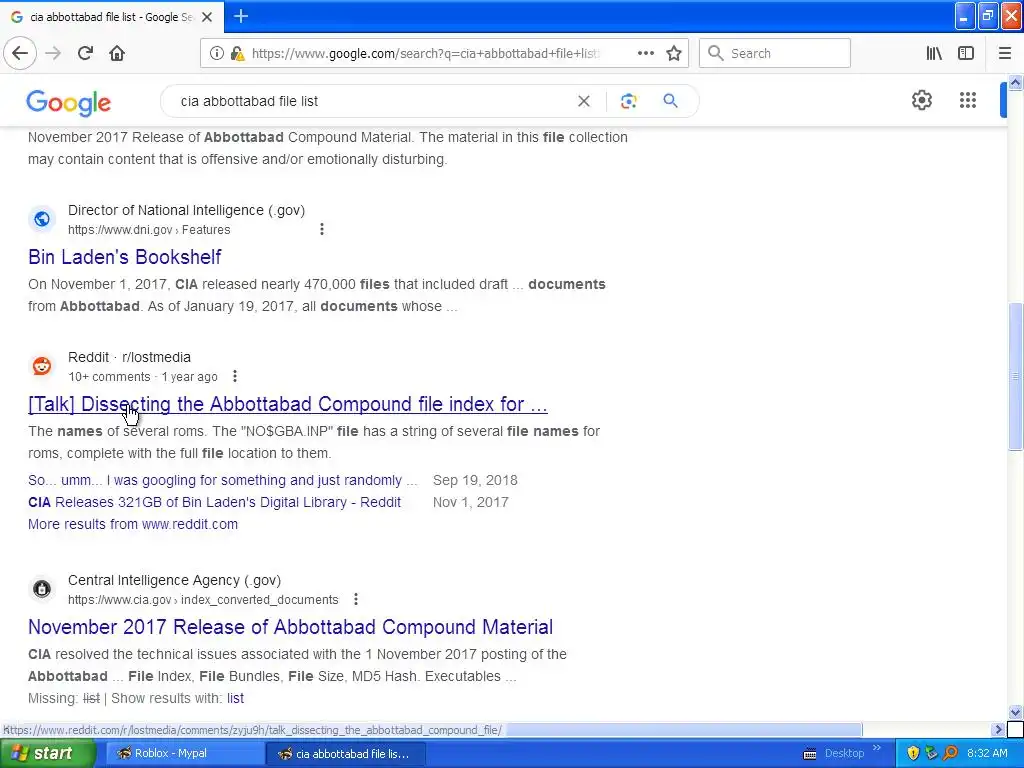
Task: Click 'Central Intelligence Agency (.gov)' text
Action: click(174, 580)
